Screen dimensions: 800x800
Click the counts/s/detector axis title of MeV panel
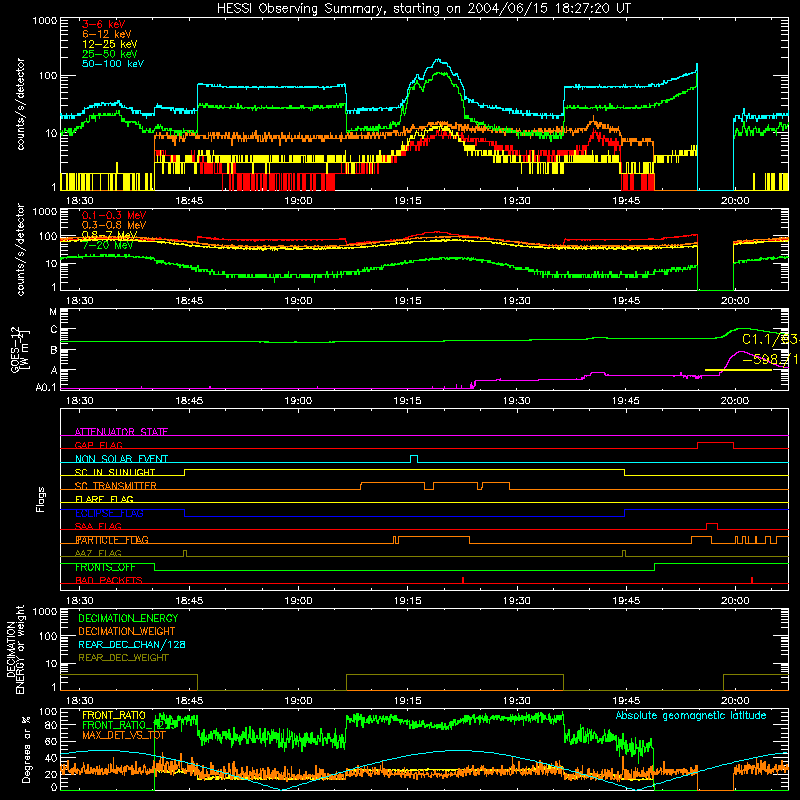pos(20,249)
